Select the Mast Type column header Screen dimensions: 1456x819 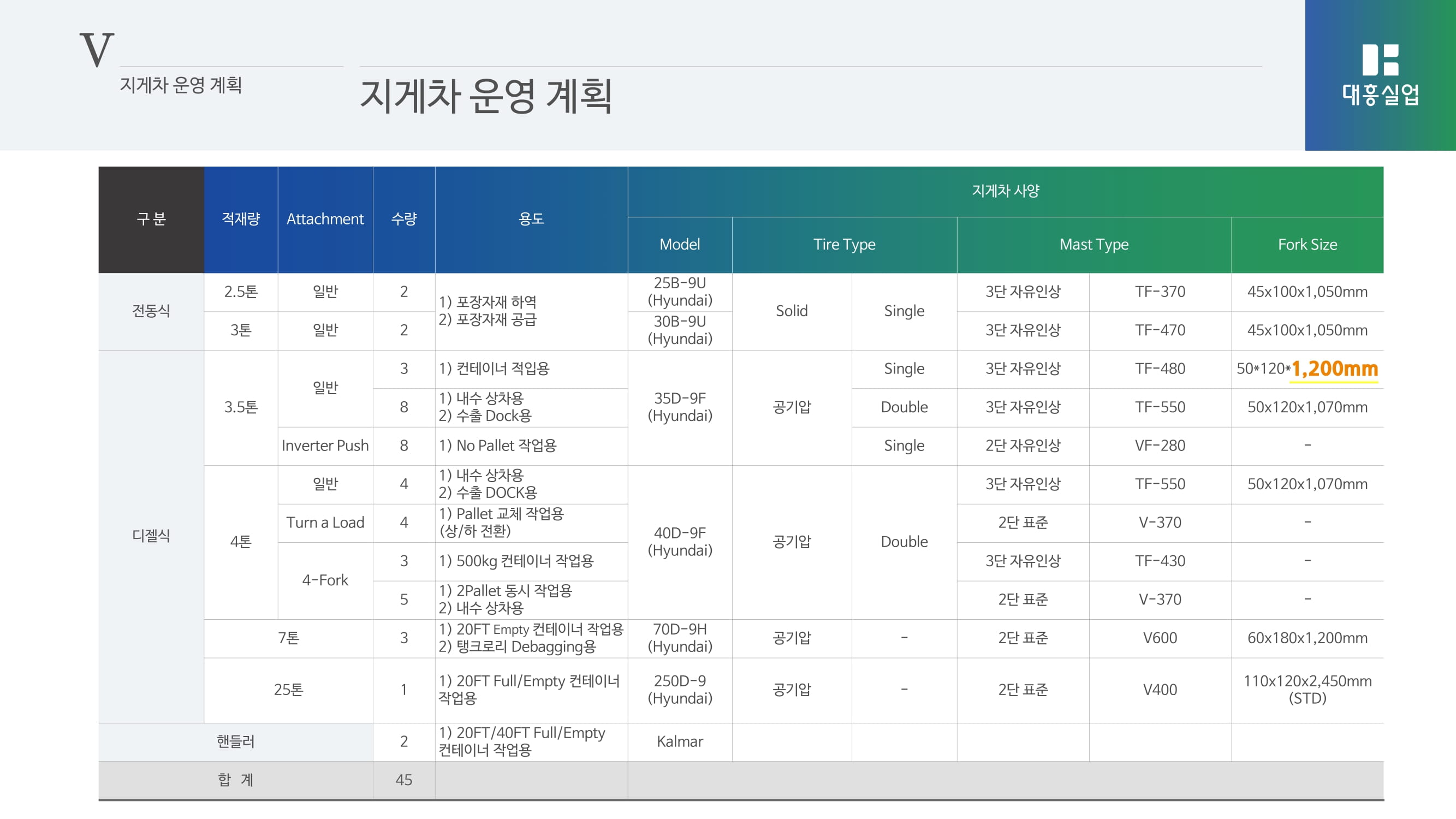(1094, 244)
